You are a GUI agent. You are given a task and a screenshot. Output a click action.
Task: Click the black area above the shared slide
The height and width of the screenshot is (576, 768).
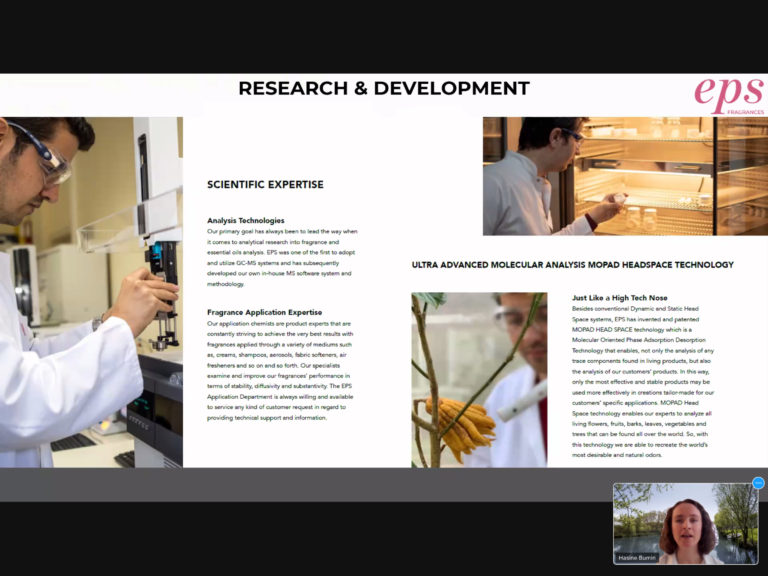coord(384,36)
